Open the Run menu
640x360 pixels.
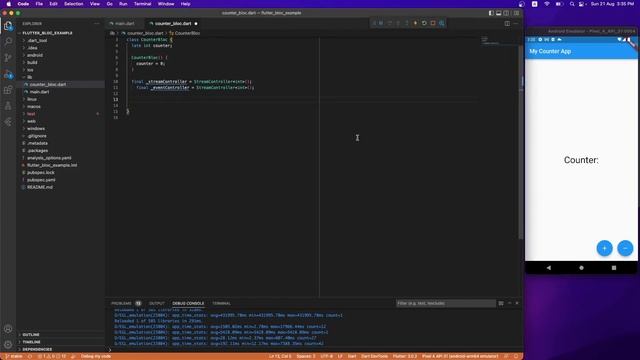point(123,4)
